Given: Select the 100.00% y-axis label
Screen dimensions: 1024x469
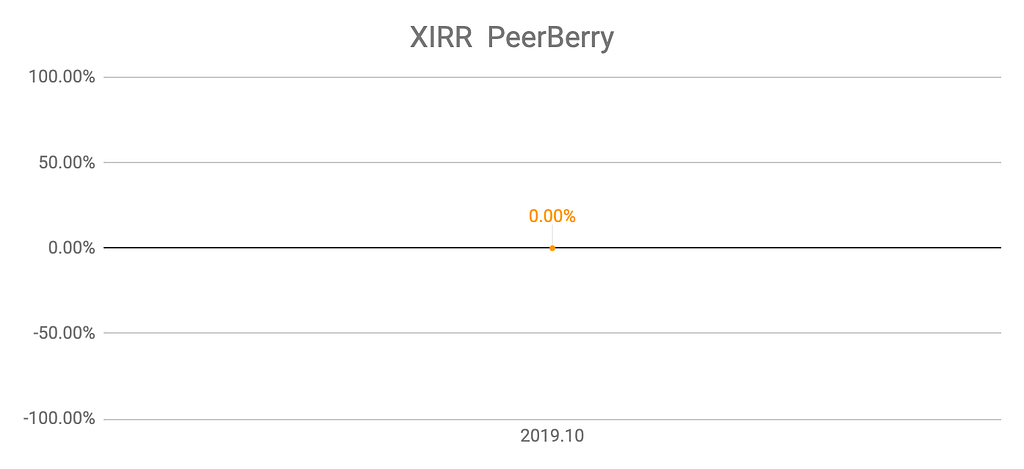Looking at the screenshot, I should click(62, 77).
